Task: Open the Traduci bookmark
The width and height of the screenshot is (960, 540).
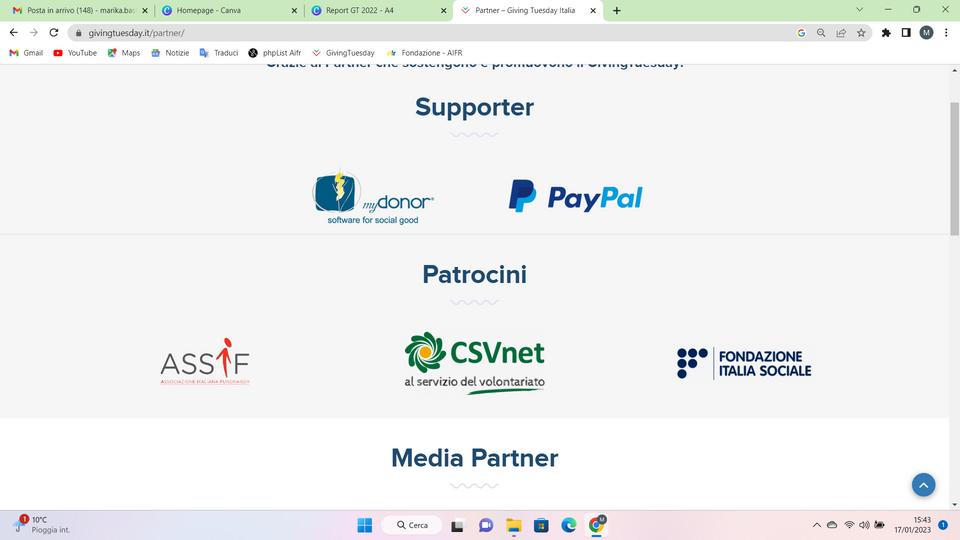Action: tap(219, 53)
